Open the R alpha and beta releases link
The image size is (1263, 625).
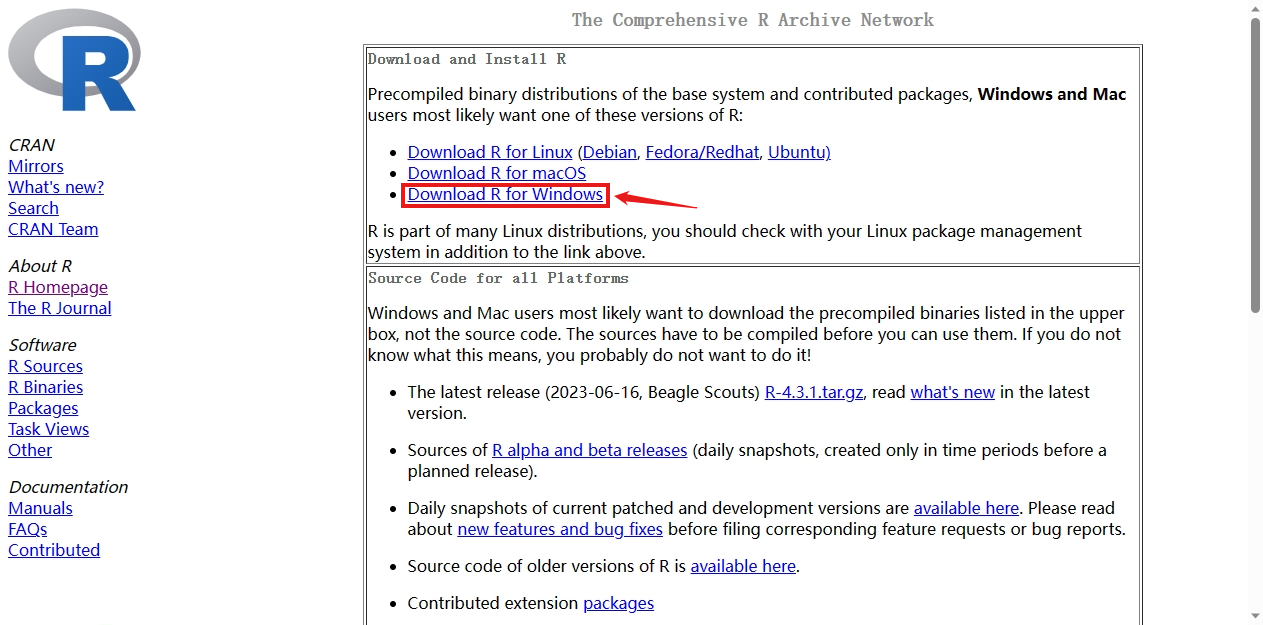click(x=589, y=450)
